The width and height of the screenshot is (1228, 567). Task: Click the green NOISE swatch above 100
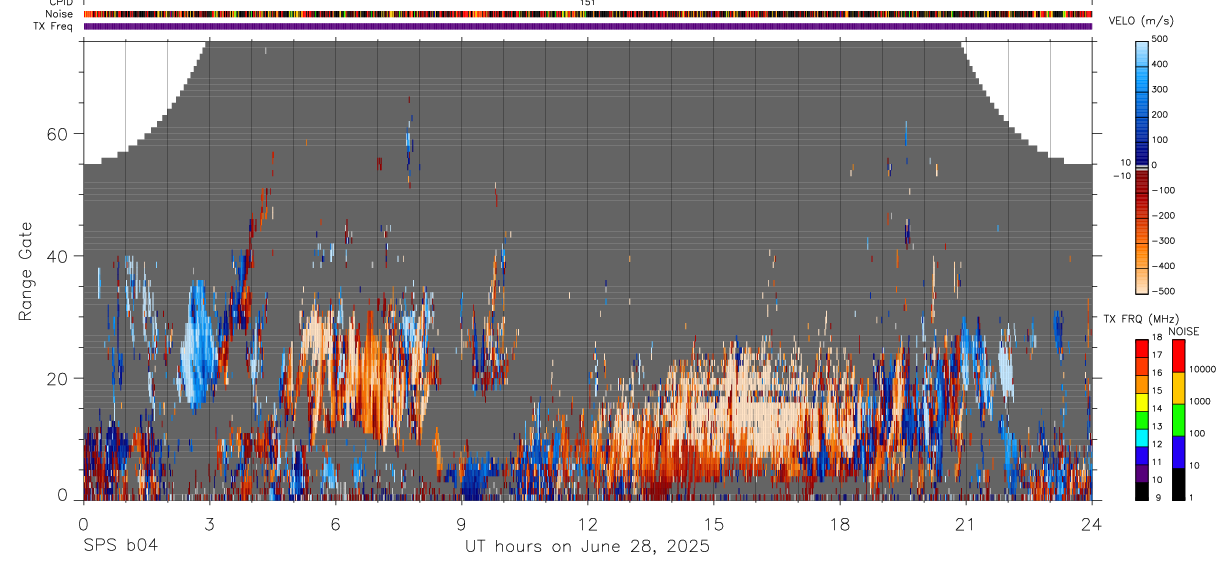coord(1177,420)
